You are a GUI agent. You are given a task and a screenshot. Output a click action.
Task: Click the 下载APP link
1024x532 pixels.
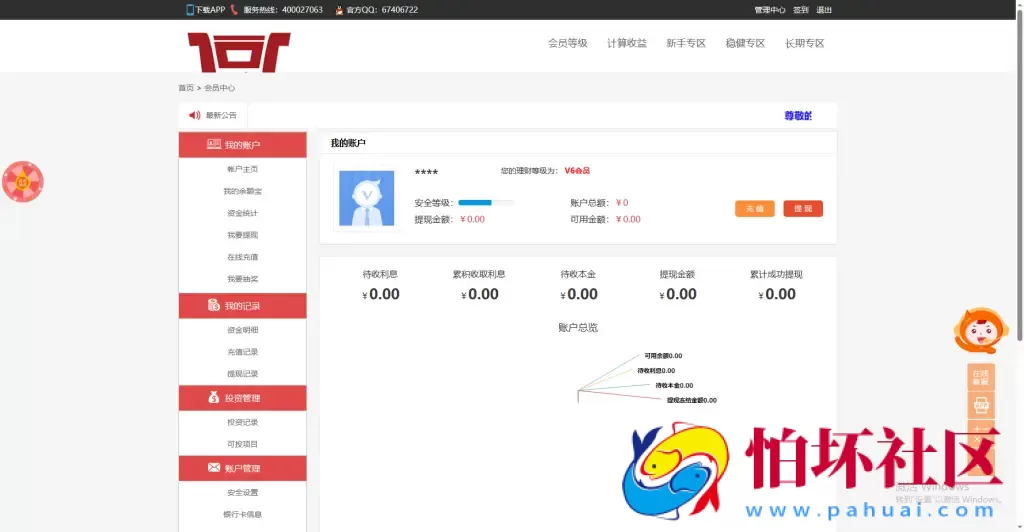tap(210, 10)
